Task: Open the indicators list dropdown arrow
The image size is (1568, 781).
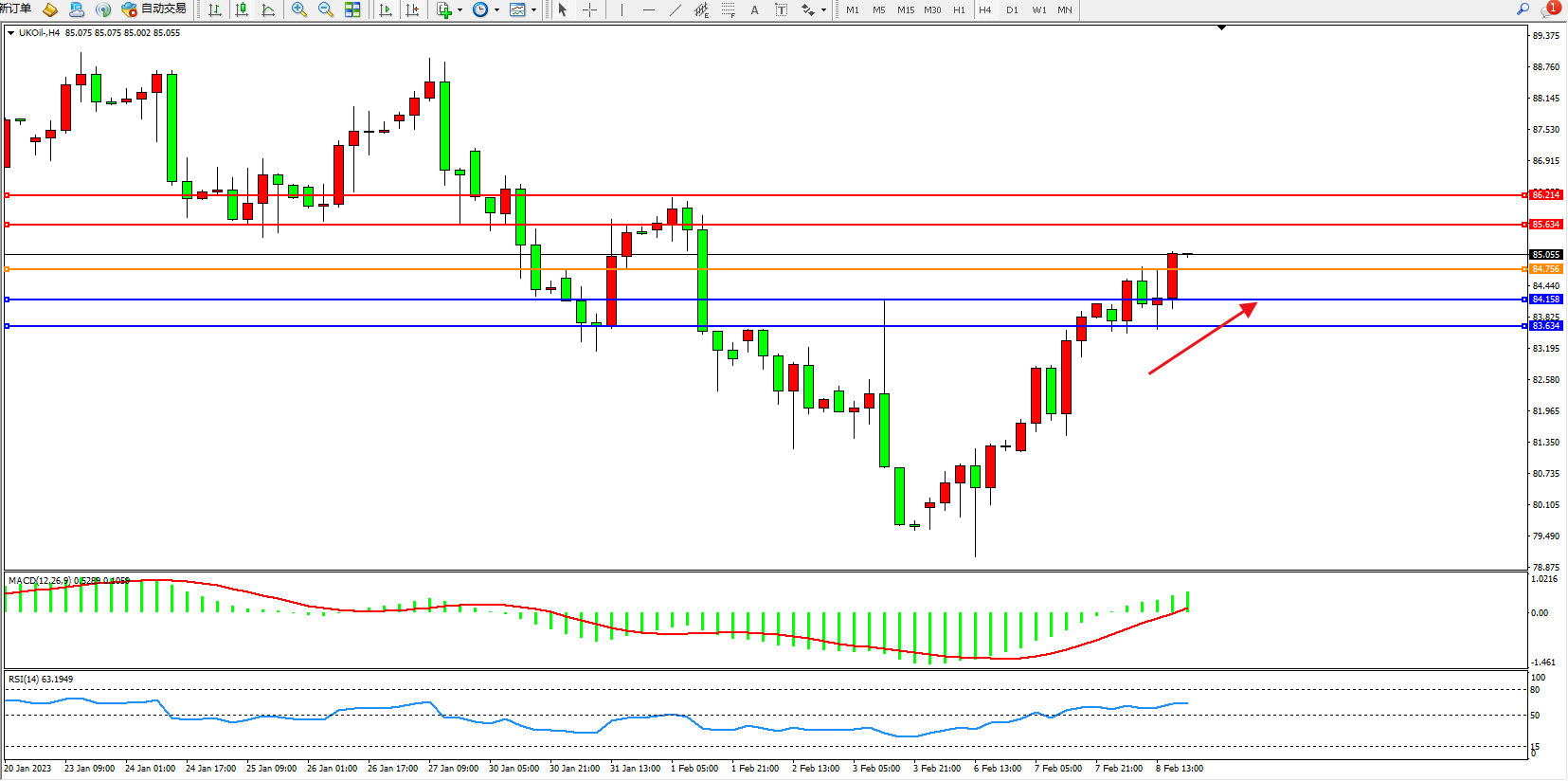Action: (x=460, y=10)
